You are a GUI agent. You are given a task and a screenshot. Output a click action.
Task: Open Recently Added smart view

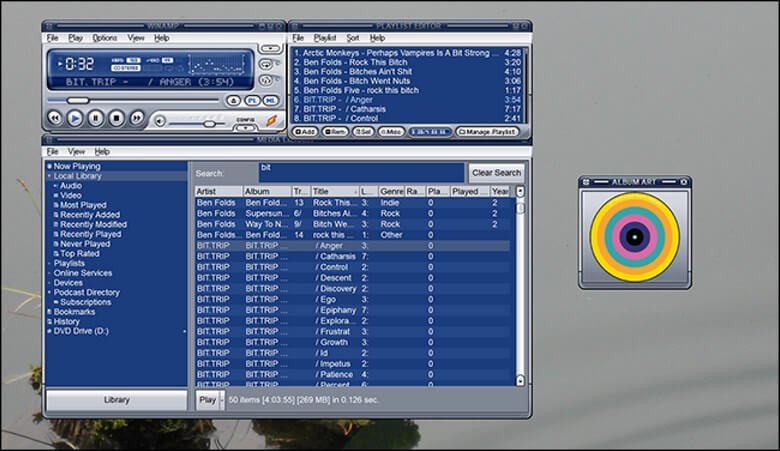(90, 215)
